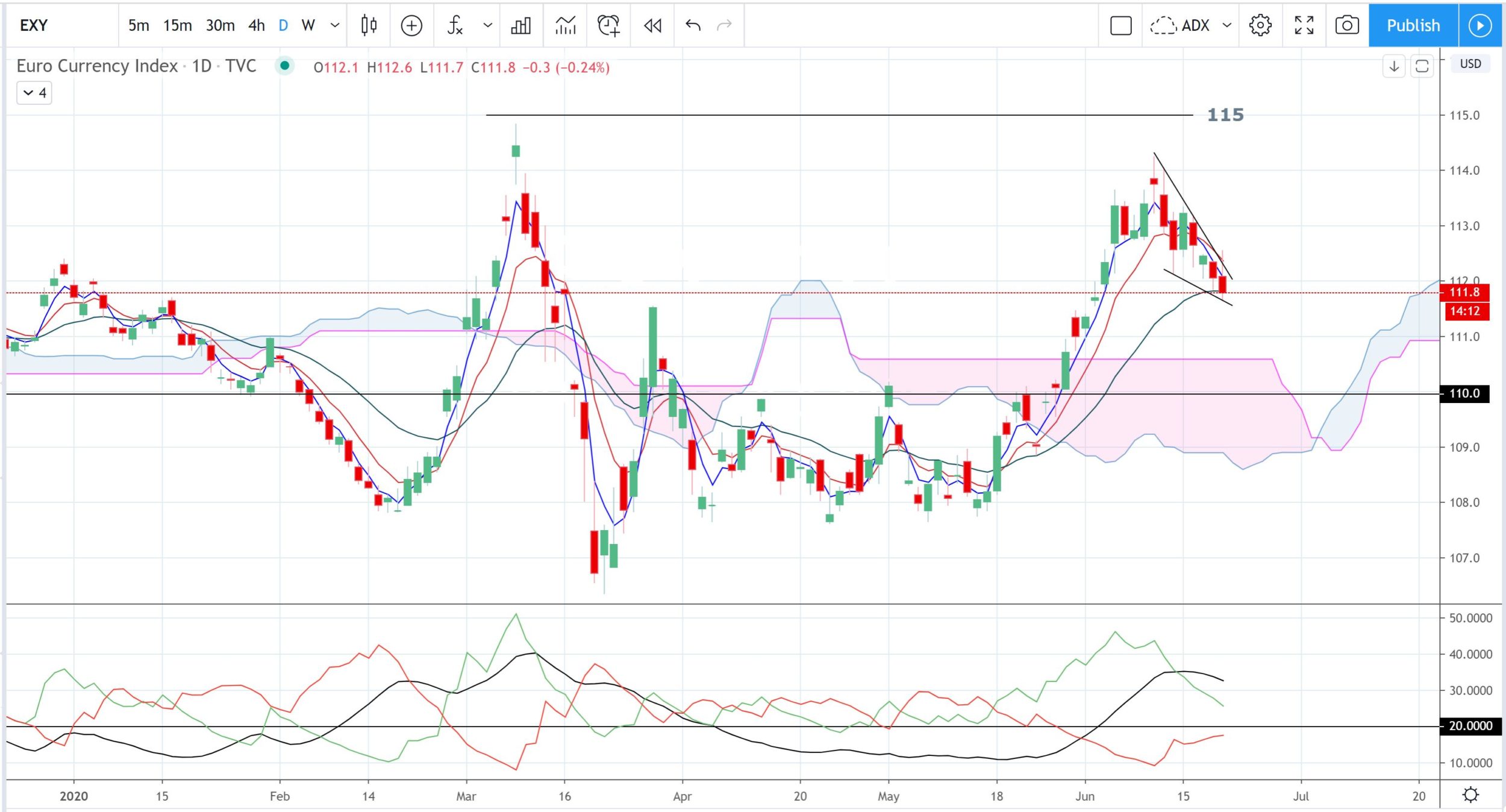This screenshot has height=812, width=1506.
Task: Click the 111.8 current price label
Action: [x=1464, y=292]
